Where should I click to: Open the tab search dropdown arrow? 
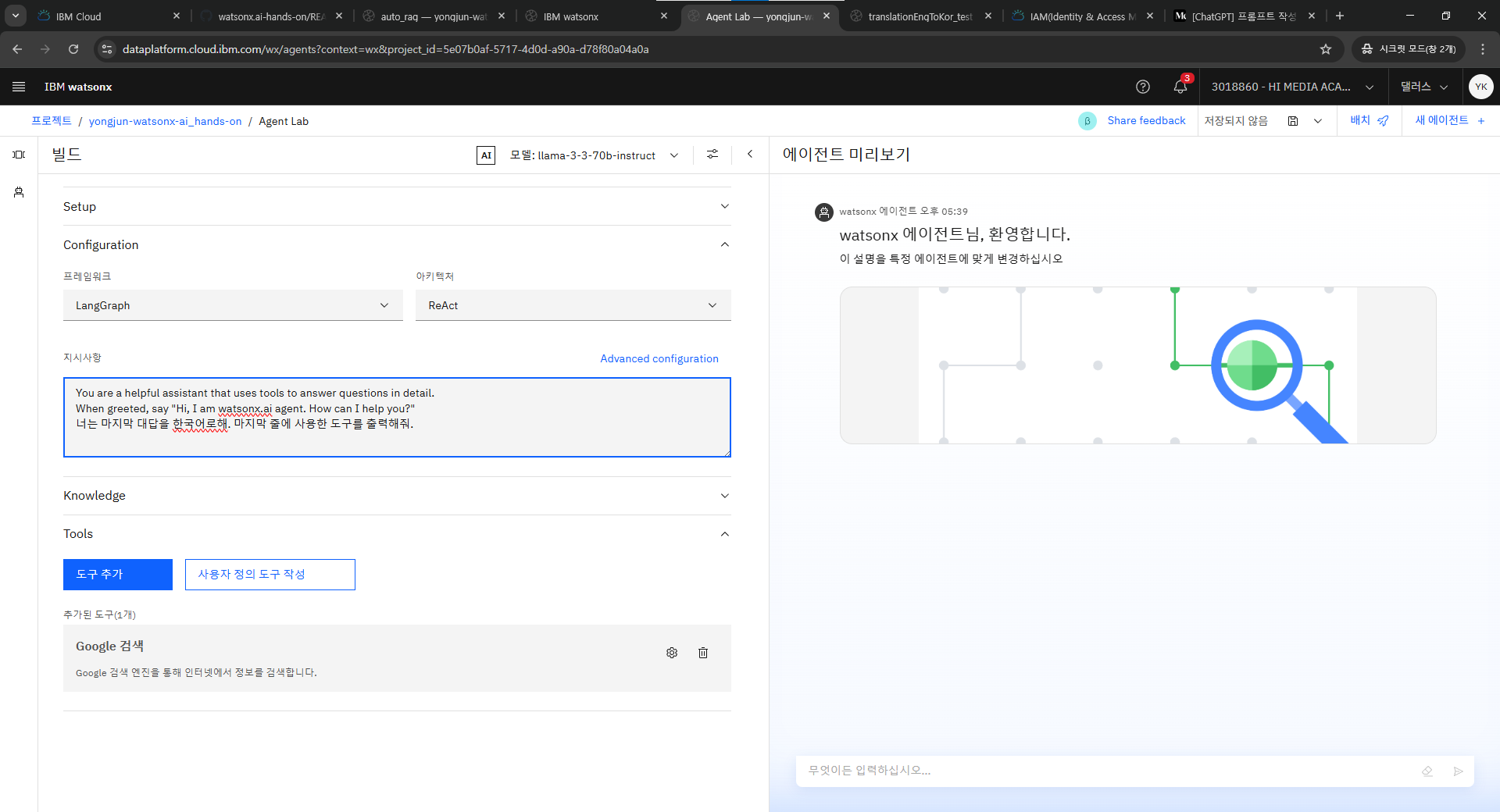16,16
